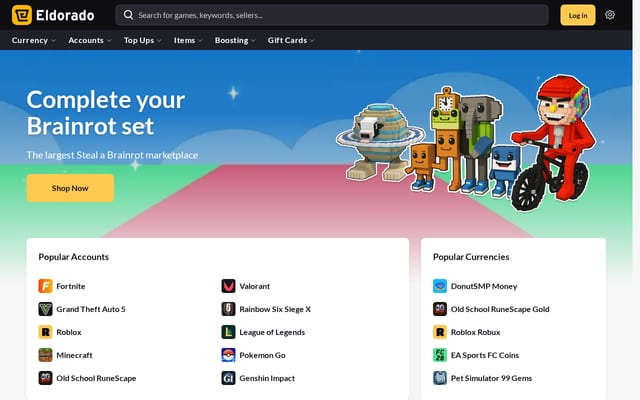Click the Roblox Robux icon
640x400 pixels.
pyautogui.click(x=440, y=332)
